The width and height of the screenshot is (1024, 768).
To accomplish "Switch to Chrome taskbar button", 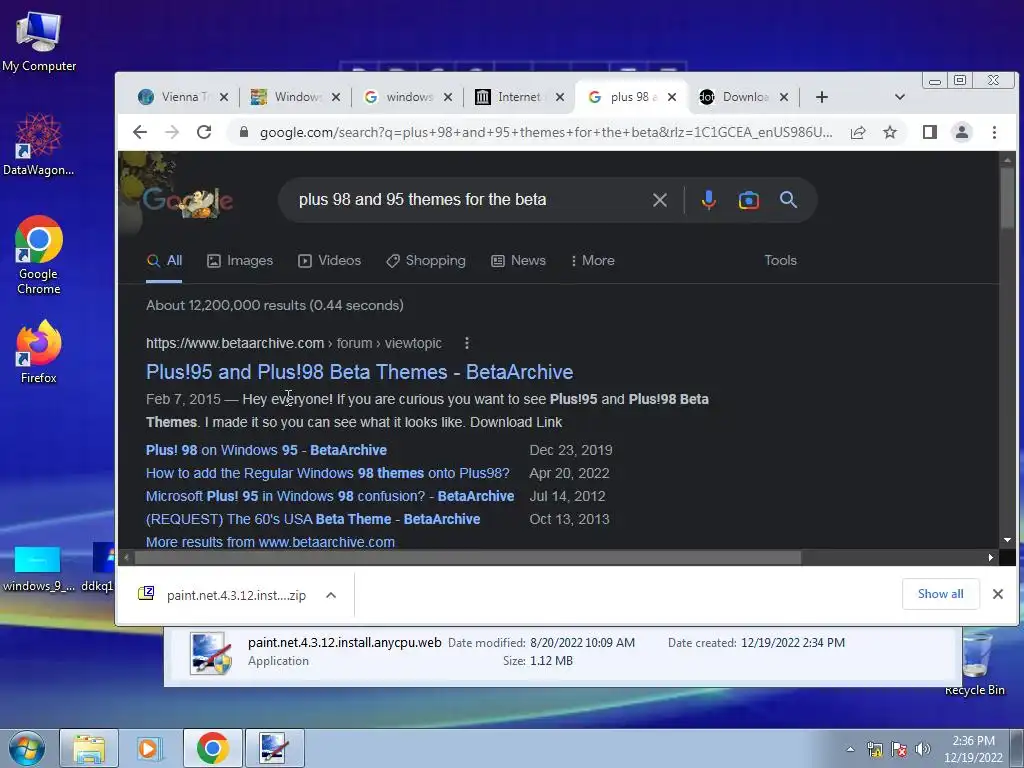I will coord(212,748).
